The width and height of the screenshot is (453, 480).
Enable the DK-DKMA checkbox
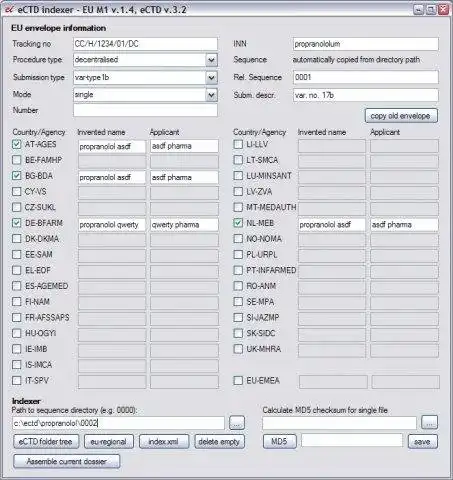(x=17, y=239)
